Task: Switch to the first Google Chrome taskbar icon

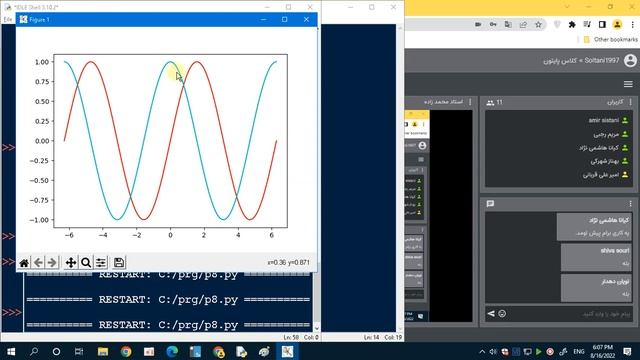Action: [x=126, y=351]
